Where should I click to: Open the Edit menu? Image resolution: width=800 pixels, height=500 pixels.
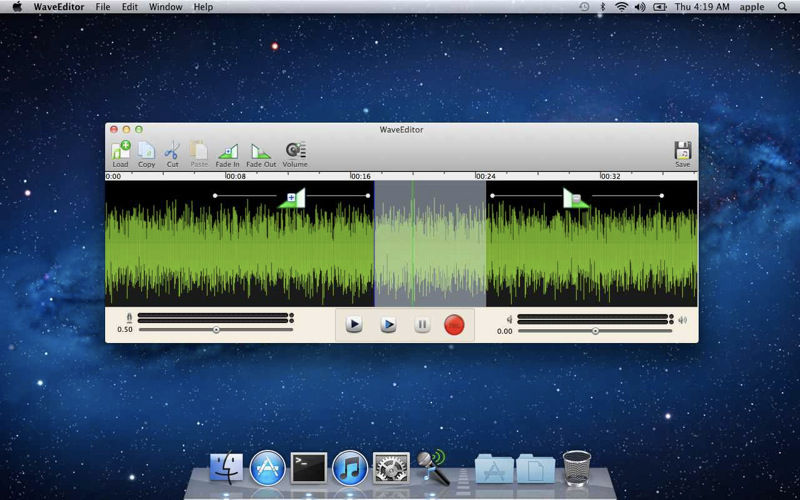130,7
